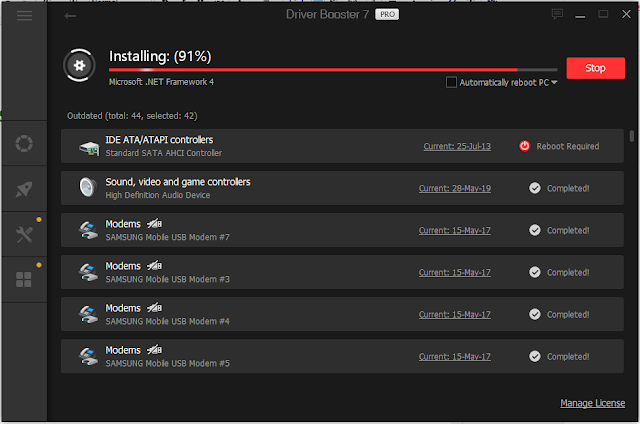The height and width of the screenshot is (424, 640).
Task: Click the PRO badge in the title
Action: pyautogui.click(x=387, y=15)
